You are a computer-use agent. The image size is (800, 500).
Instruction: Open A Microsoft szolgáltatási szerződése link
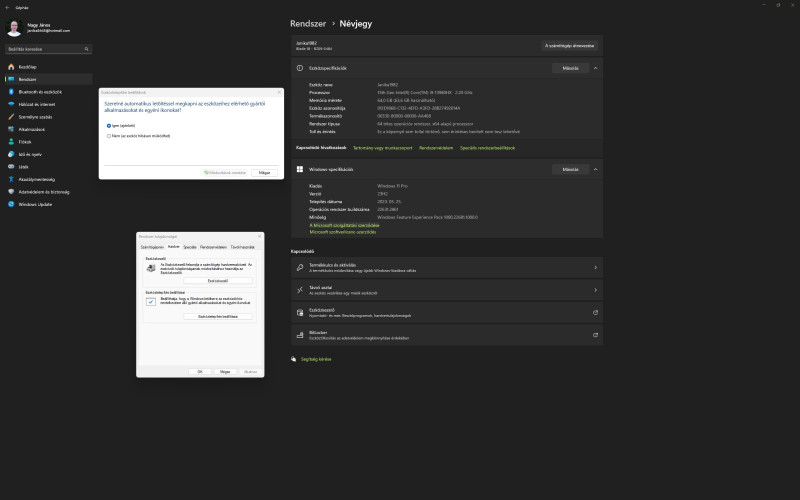click(344, 226)
